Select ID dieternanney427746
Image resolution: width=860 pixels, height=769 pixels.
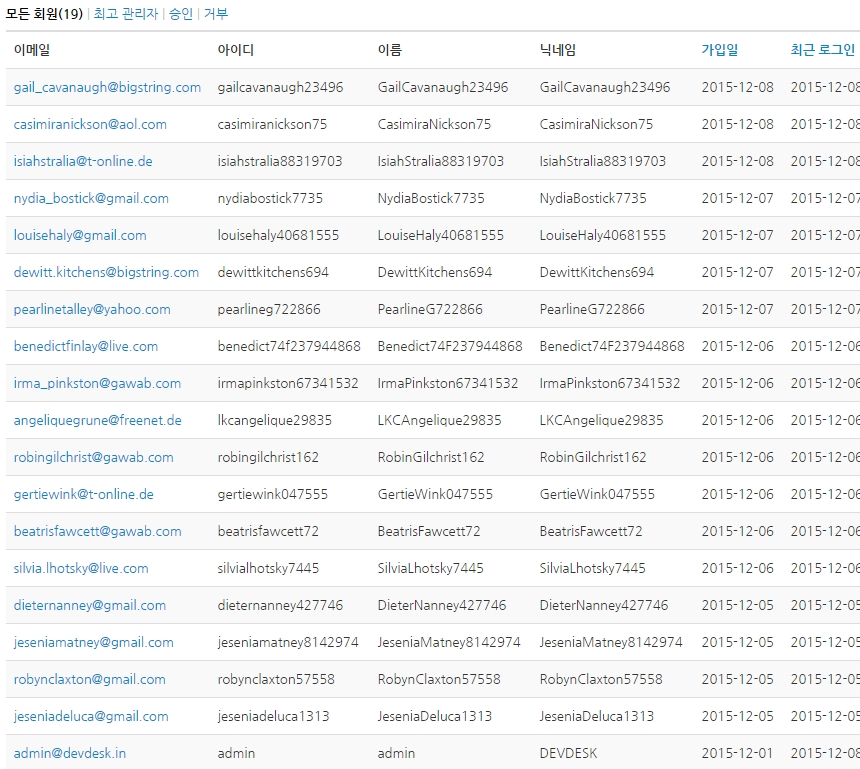(280, 606)
